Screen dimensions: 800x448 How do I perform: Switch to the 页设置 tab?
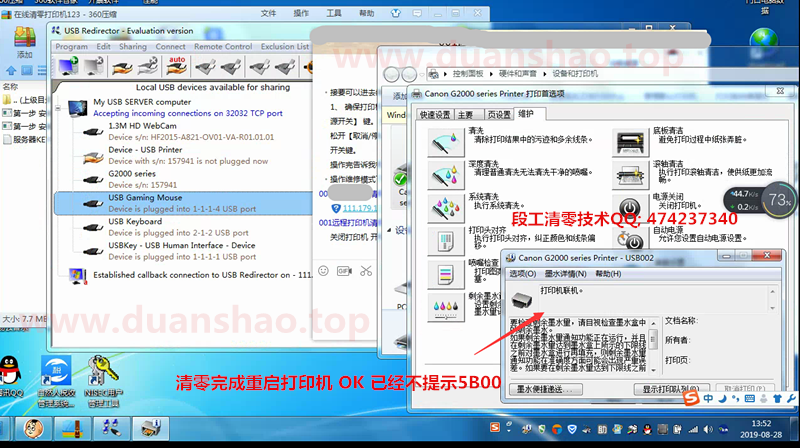pos(498,115)
